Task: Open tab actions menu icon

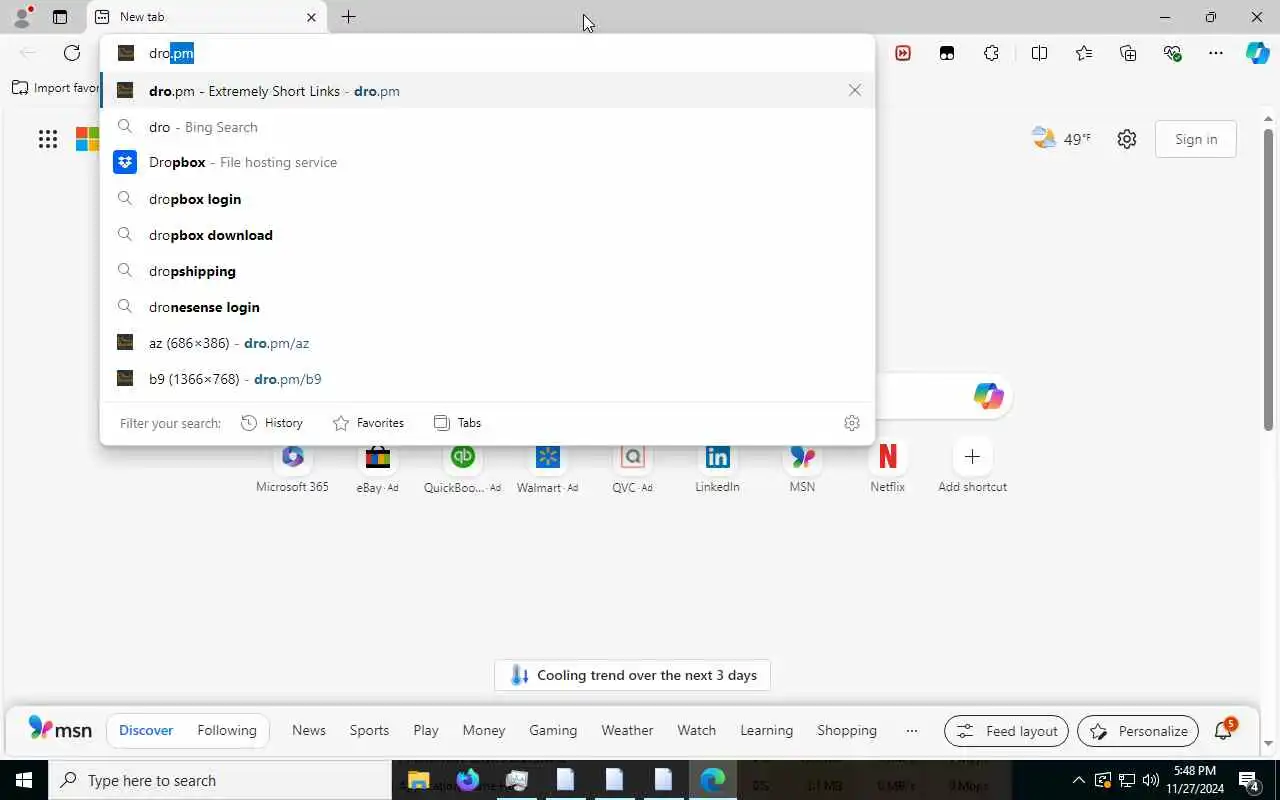Action: (x=60, y=17)
